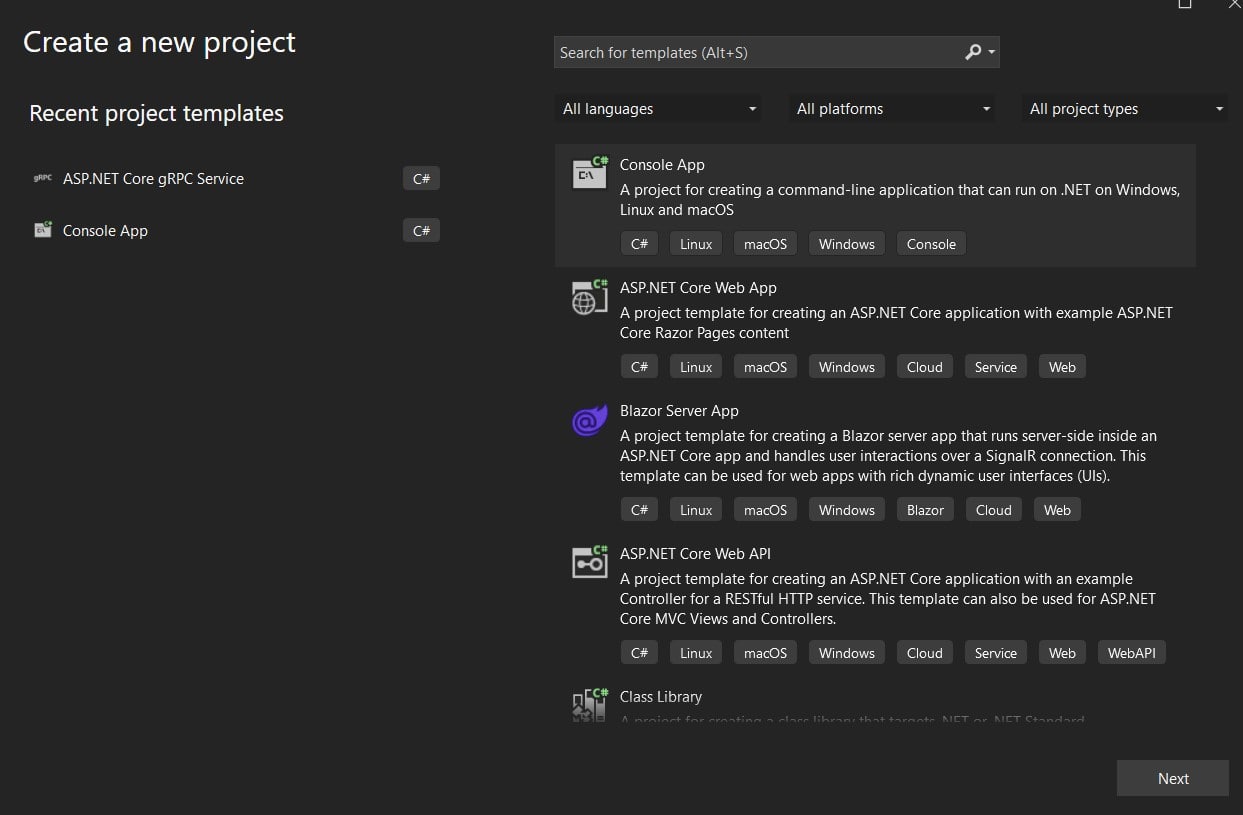This screenshot has height=815, width=1243.
Task: Open the All platforms dropdown
Action: pyautogui.click(x=892, y=109)
